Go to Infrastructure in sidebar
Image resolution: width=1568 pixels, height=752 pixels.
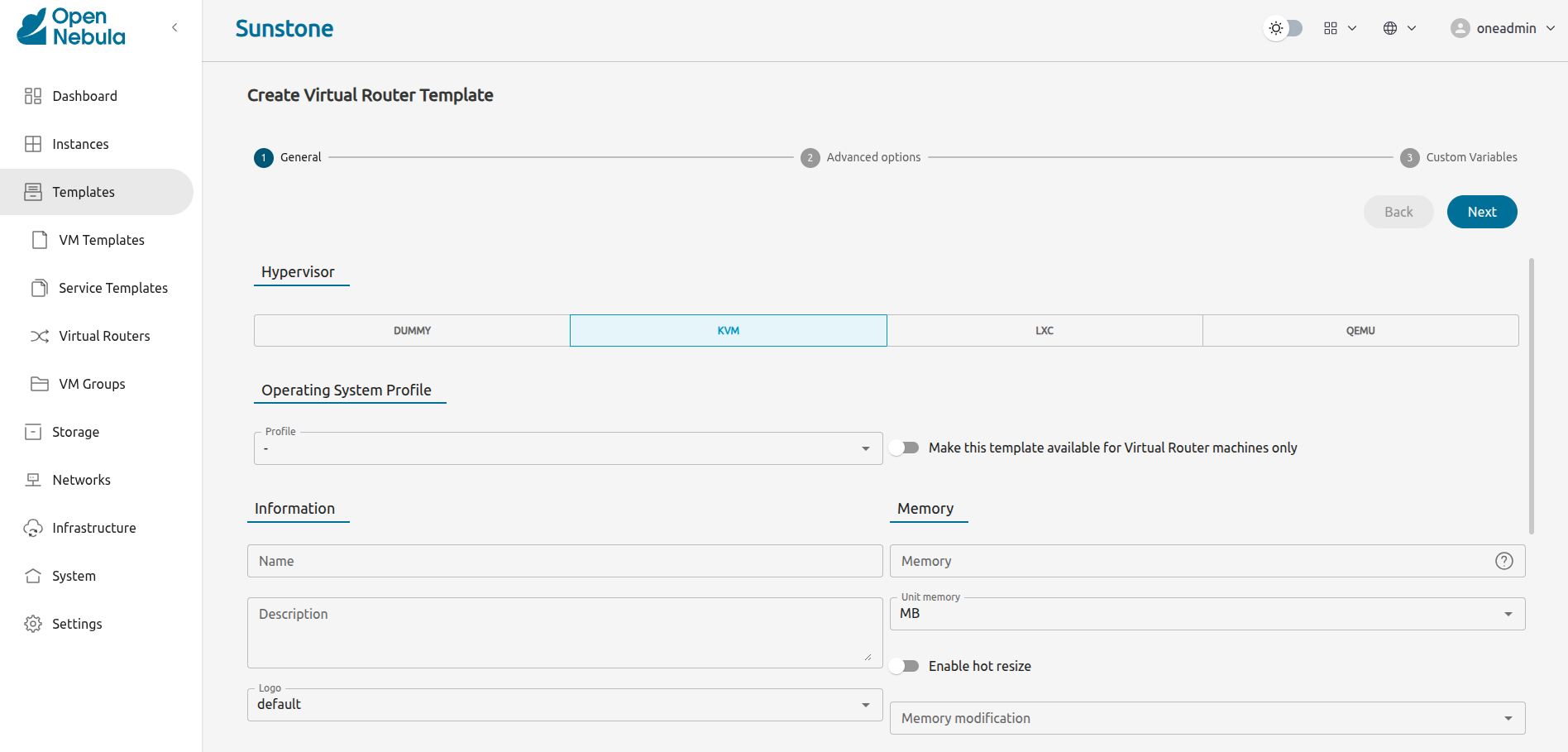[x=93, y=528]
